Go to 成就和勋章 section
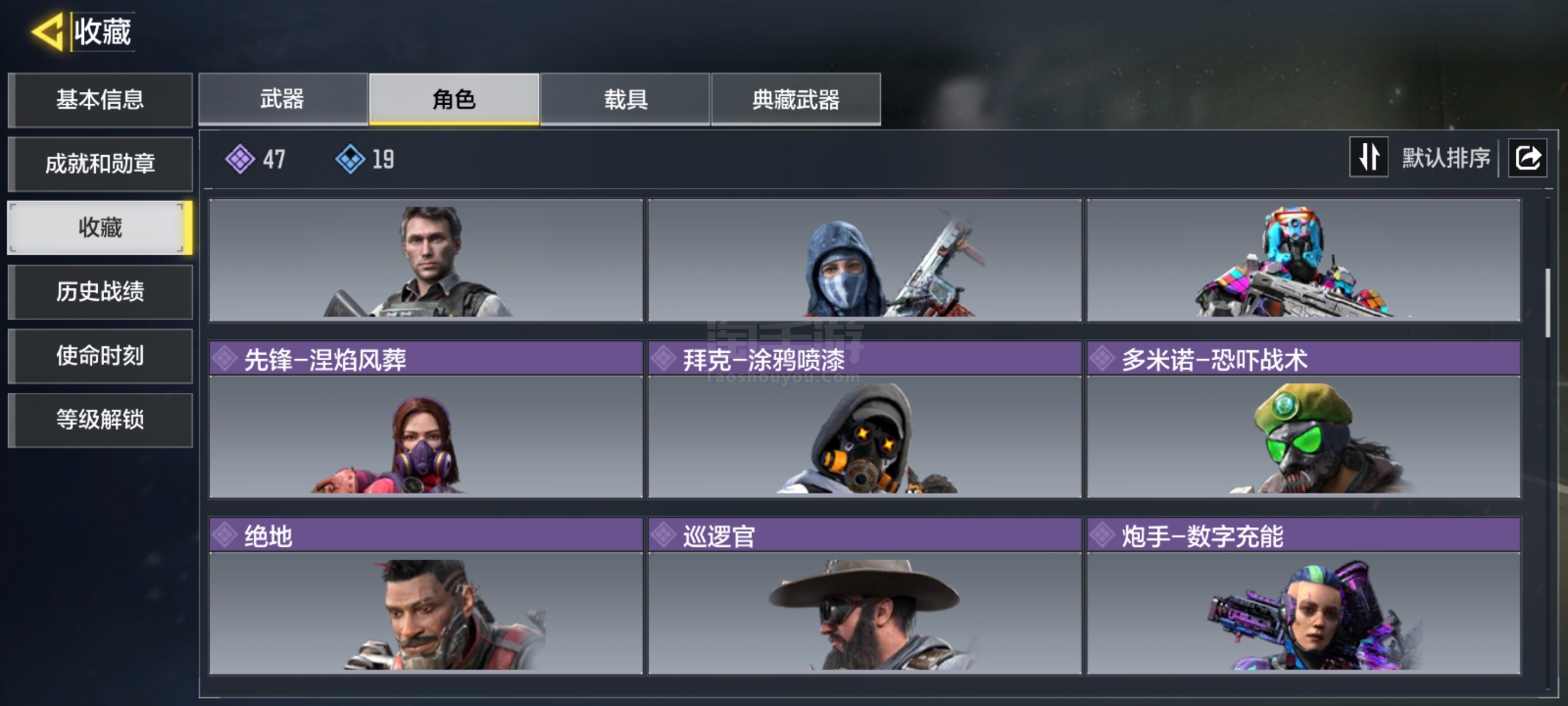 (x=100, y=164)
